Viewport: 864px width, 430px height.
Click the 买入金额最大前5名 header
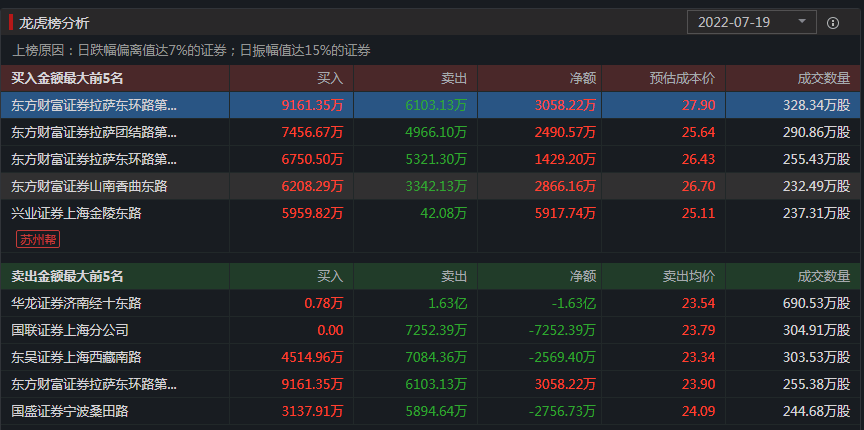tap(67, 78)
